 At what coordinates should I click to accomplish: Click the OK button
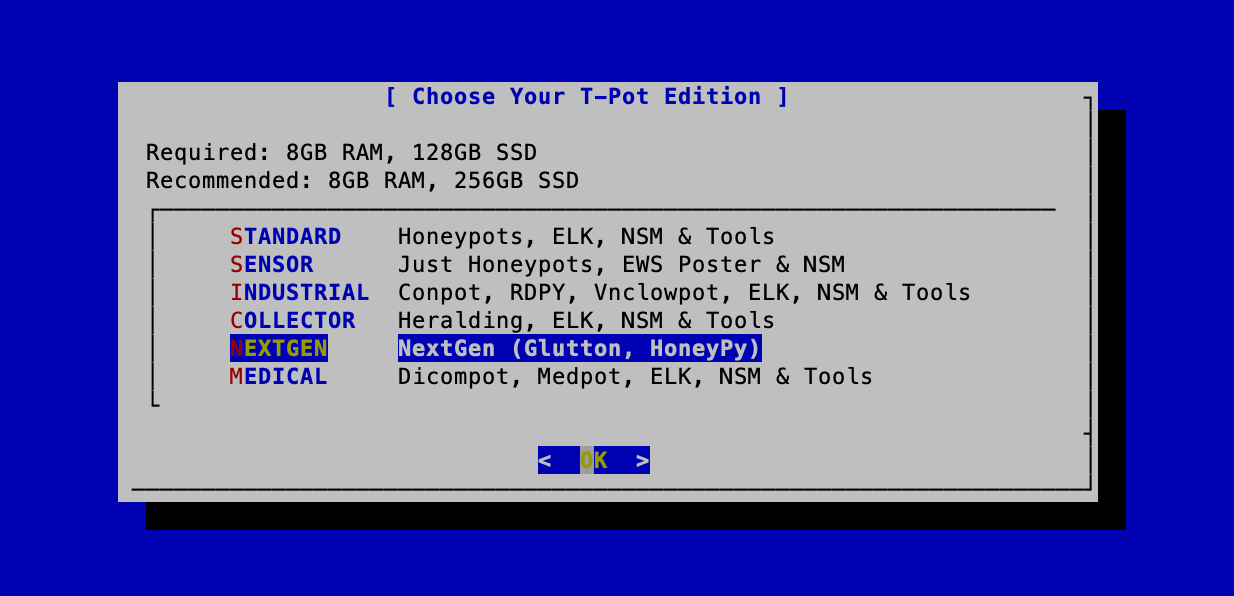pyautogui.click(x=594, y=460)
